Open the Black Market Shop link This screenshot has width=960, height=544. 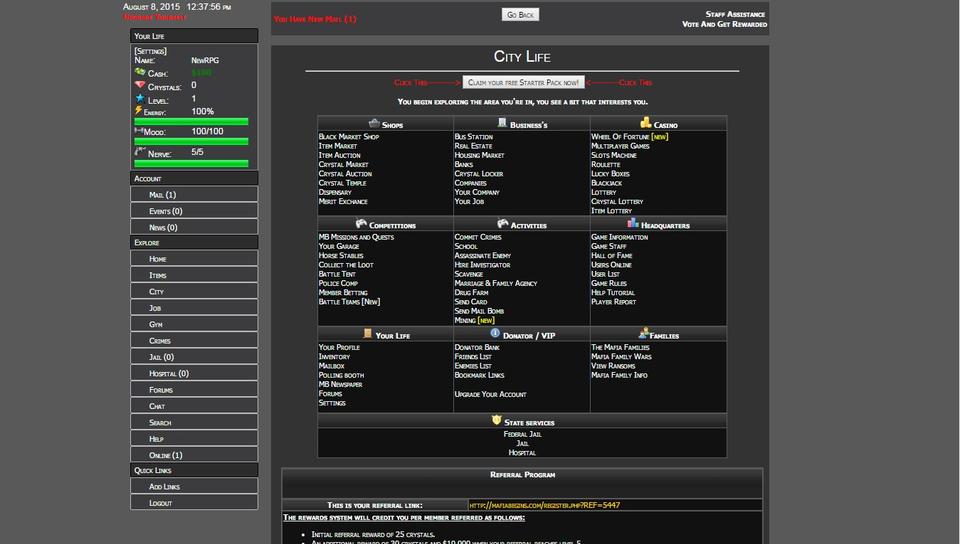tap(349, 137)
